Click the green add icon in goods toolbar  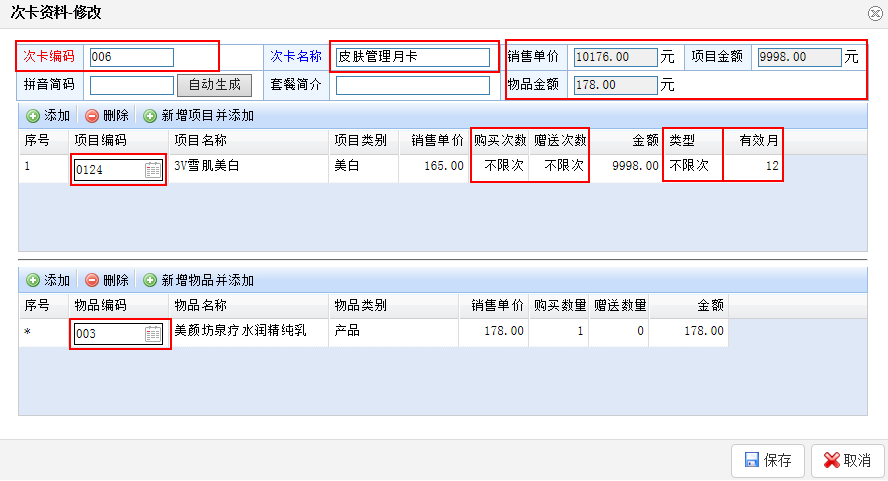pyautogui.click(x=32, y=280)
